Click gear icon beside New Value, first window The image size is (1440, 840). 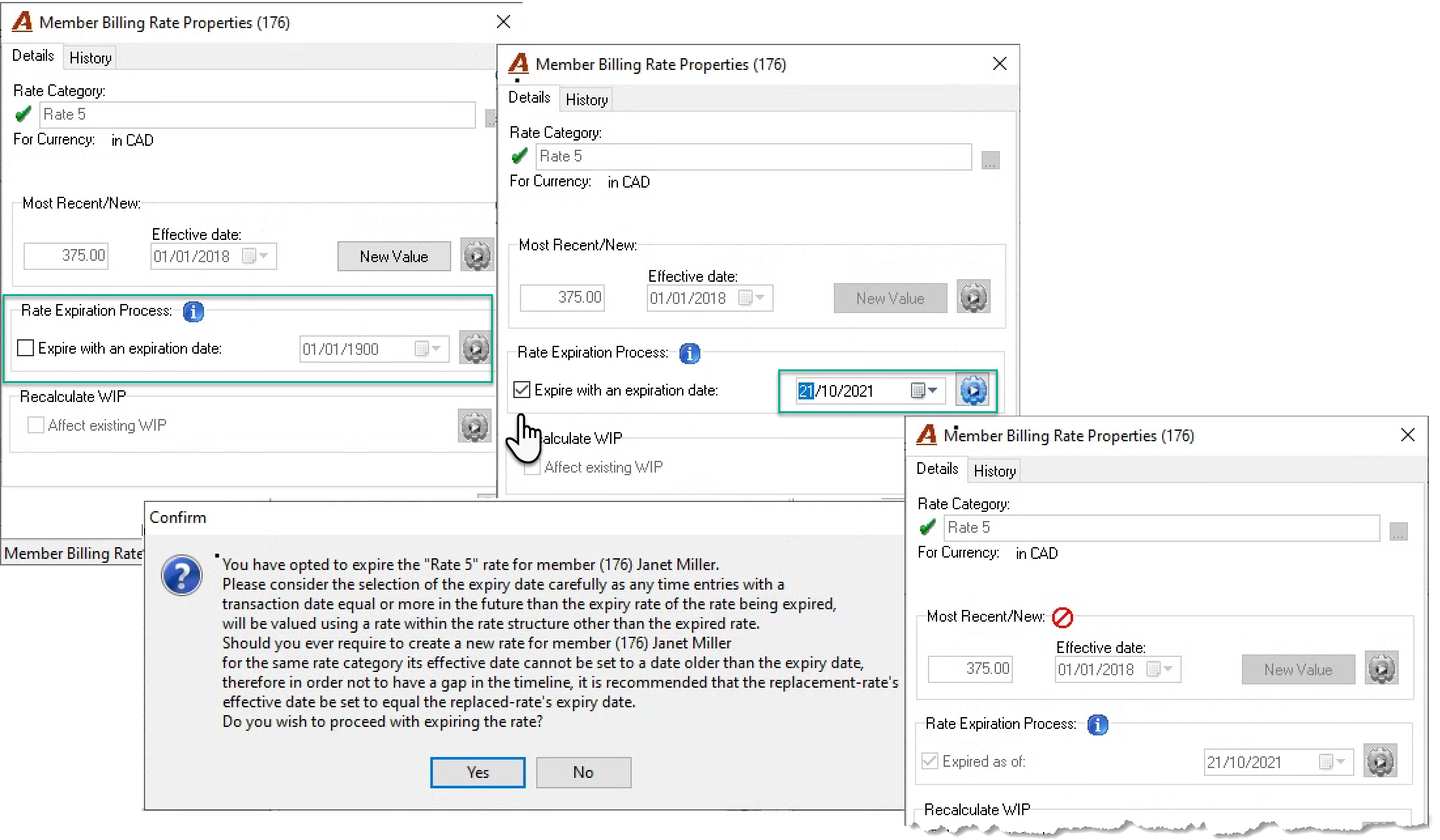[x=477, y=255]
